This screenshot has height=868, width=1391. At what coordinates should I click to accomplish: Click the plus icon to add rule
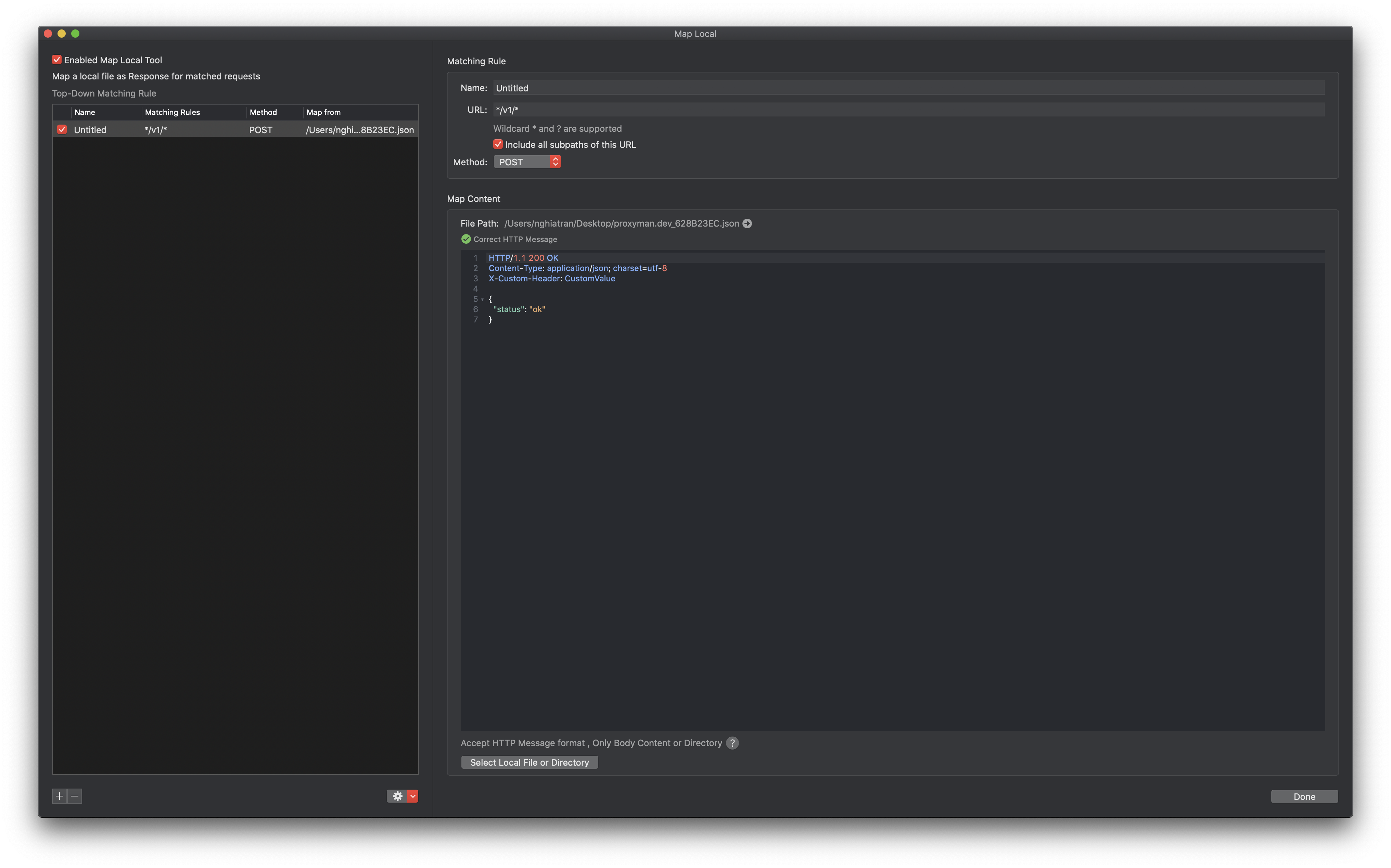point(59,796)
